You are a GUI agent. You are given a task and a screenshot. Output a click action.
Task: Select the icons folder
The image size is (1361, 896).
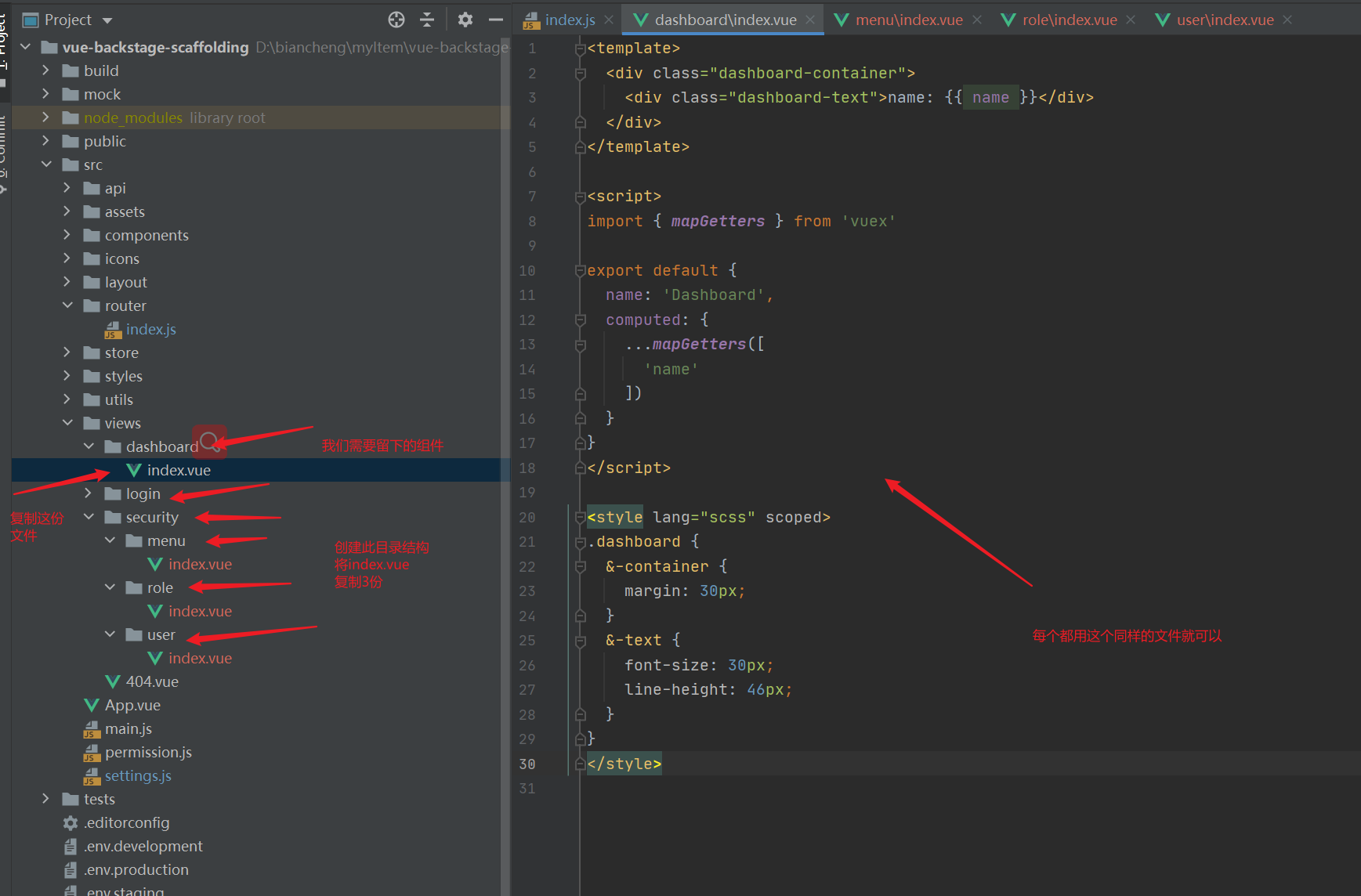click(x=121, y=258)
